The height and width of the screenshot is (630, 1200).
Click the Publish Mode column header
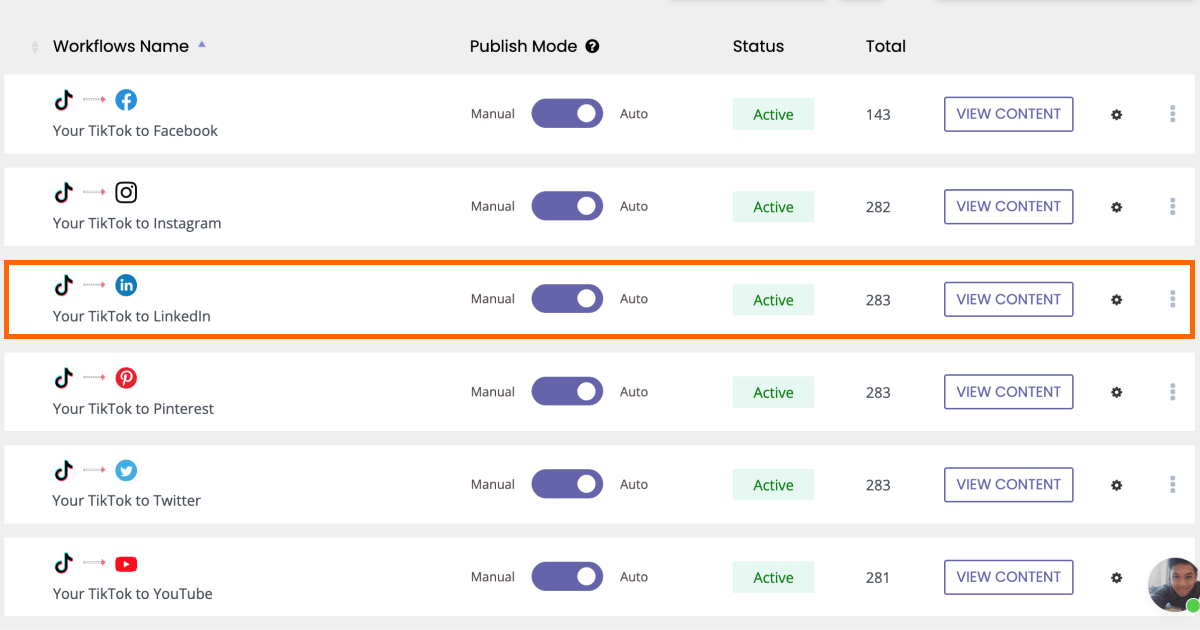point(524,46)
